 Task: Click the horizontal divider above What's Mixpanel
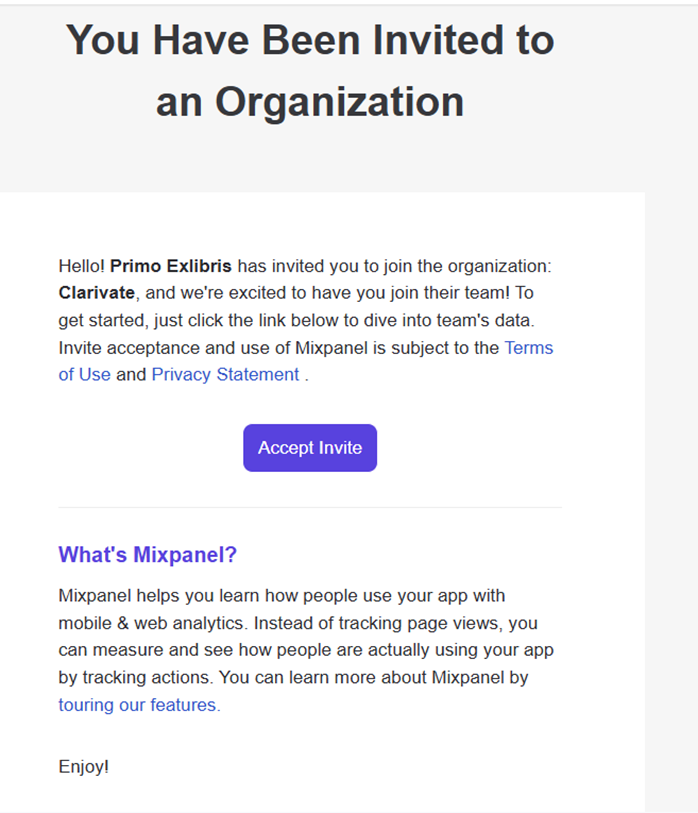pos(310,506)
